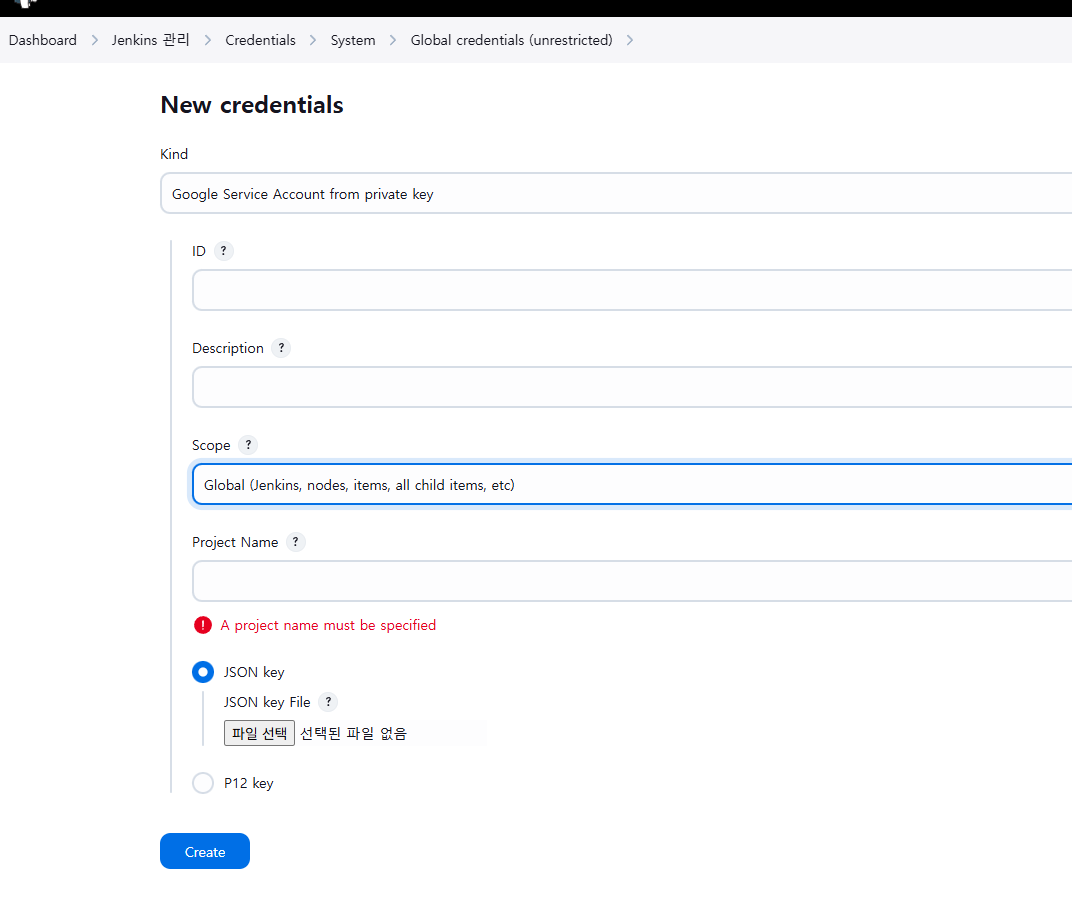Show Scope help tooltip icon
1072x900 pixels.
(248, 445)
